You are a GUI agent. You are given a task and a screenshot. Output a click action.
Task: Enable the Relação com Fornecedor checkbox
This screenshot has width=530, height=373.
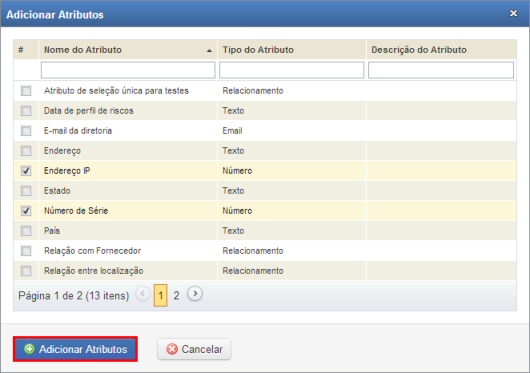(26, 251)
